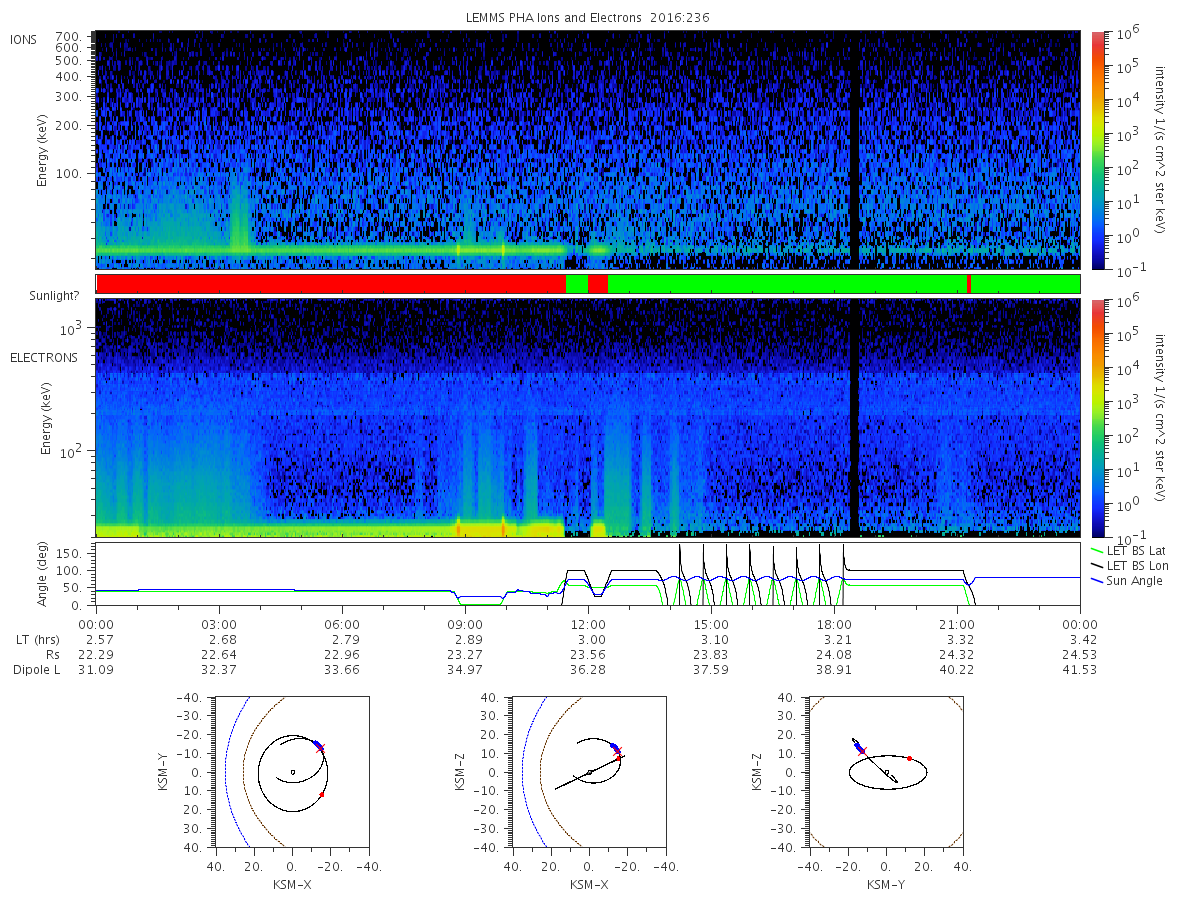Click the "21:00" time tick label
Image resolution: width=1200 pixels, height=900 pixels.
957,623
